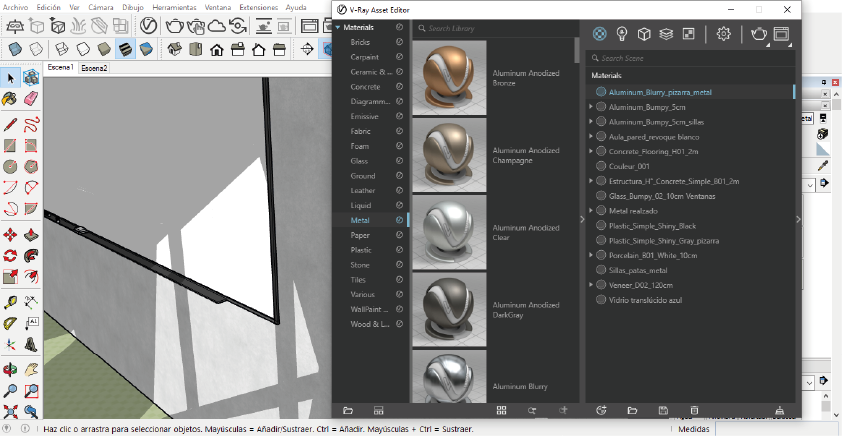The width and height of the screenshot is (842, 436).
Task: Open the Textures tab (checker icon)
Action: pyautogui.click(x=688, y=34)
